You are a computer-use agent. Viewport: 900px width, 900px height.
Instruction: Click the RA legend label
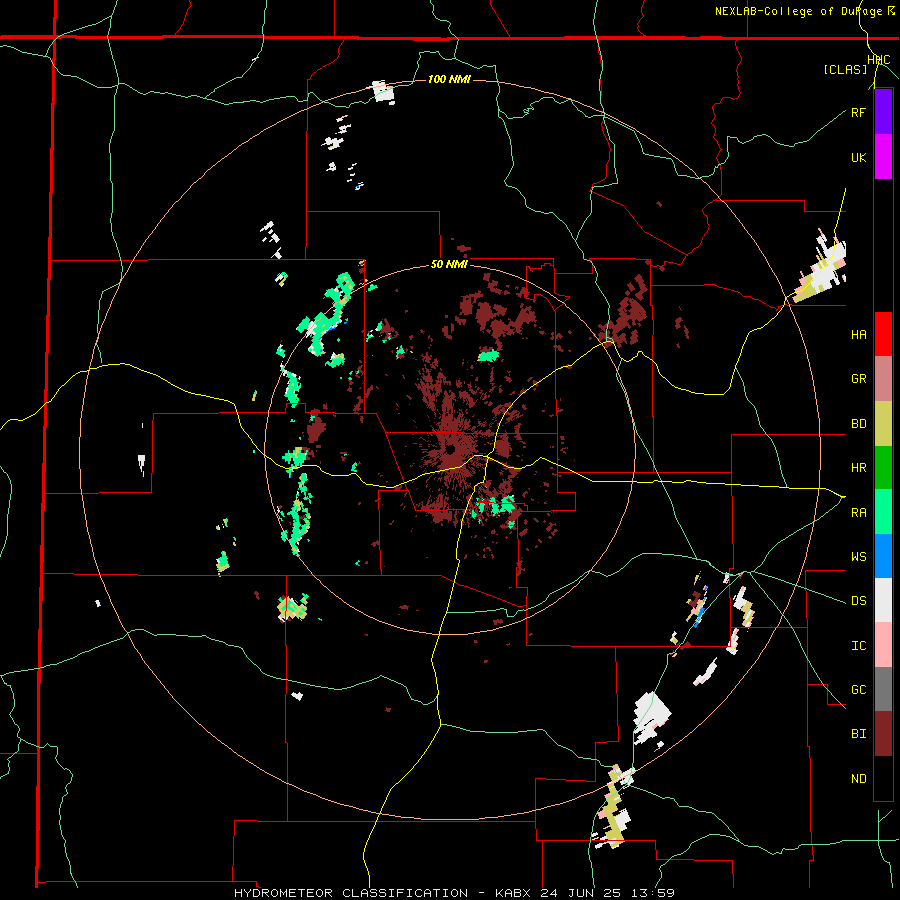(858, 513)
